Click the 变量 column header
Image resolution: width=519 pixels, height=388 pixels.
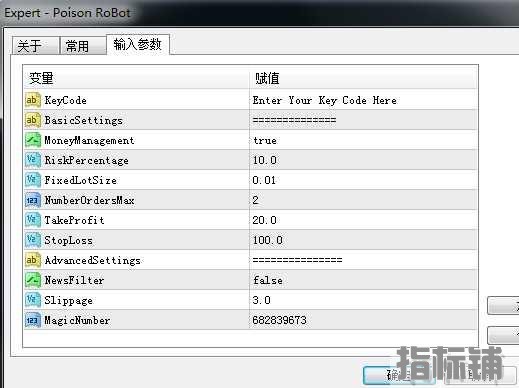[x=137, y=78]
